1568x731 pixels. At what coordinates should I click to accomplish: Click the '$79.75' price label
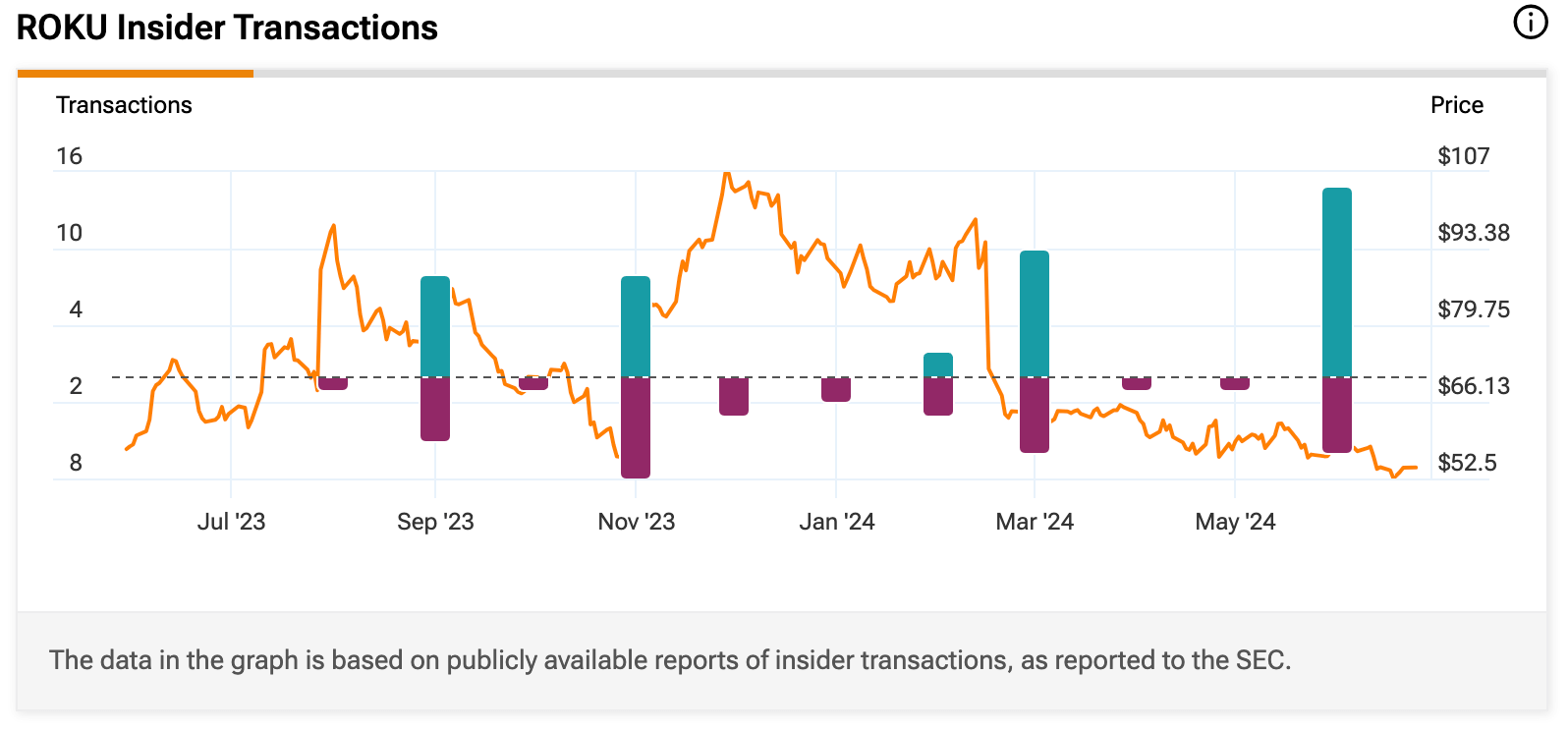(1474, 309)
